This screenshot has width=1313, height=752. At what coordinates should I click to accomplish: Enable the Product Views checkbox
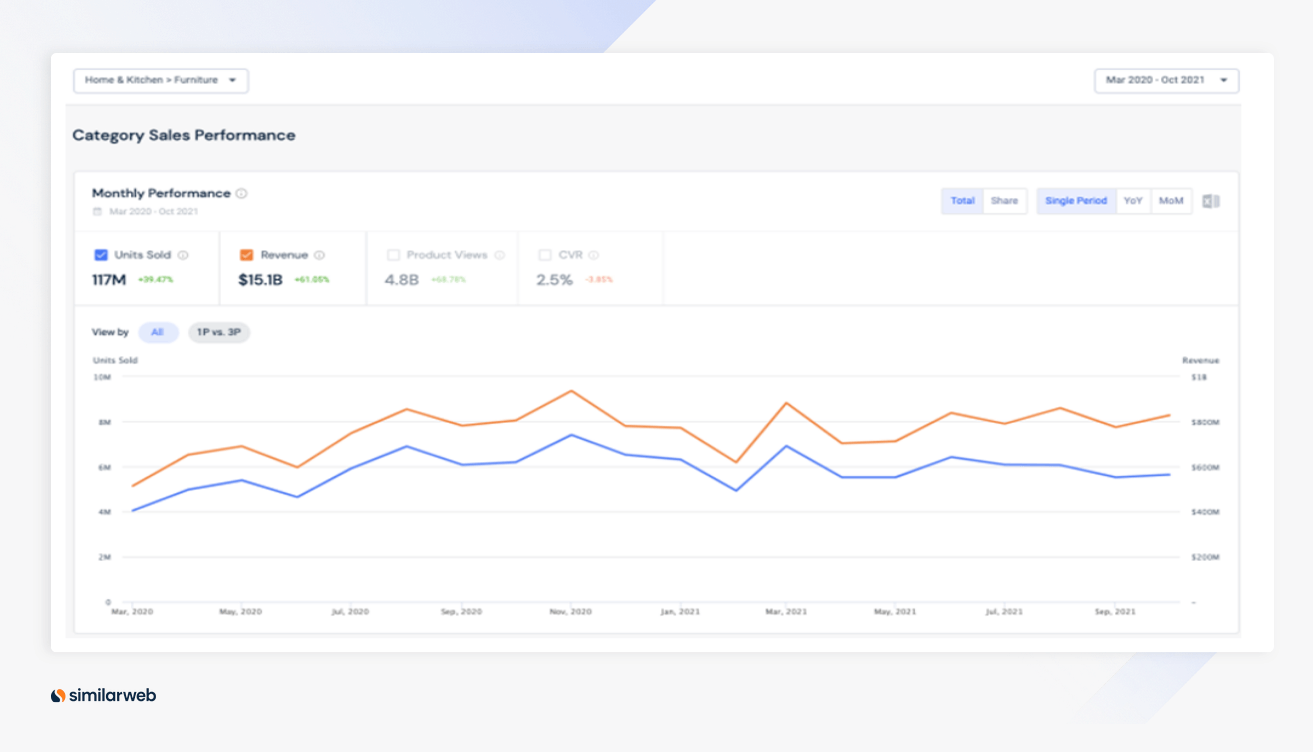coord(393,255)
